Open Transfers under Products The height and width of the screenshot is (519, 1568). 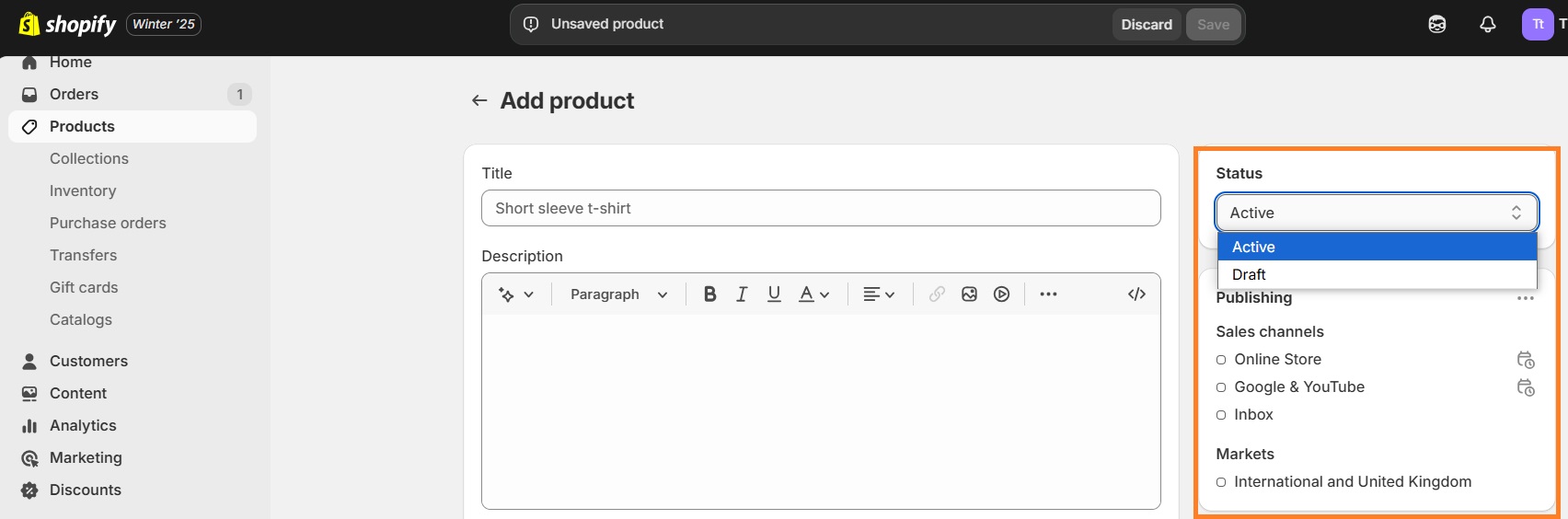(x=83, y=255)
